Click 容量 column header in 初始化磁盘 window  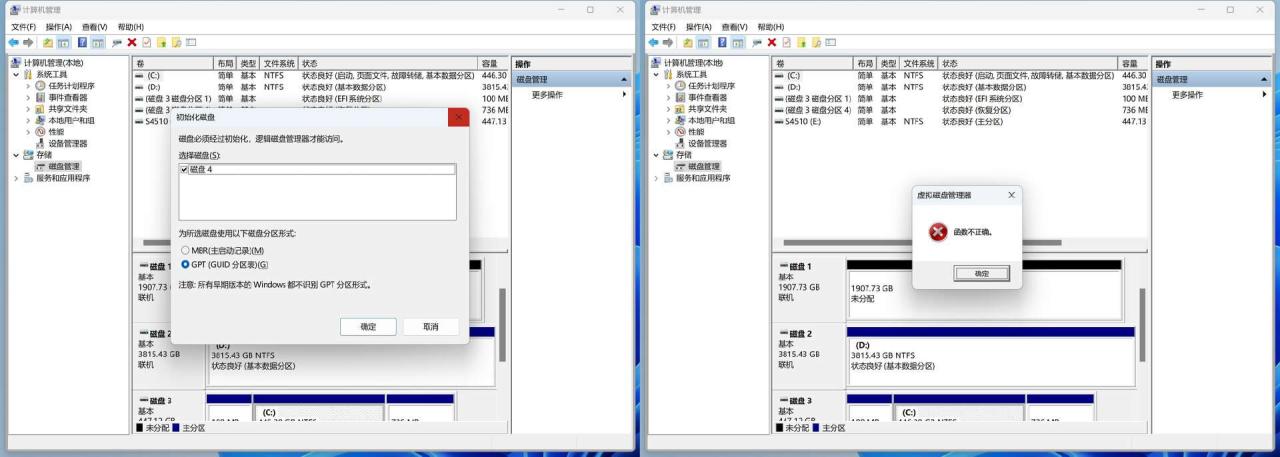493,63
